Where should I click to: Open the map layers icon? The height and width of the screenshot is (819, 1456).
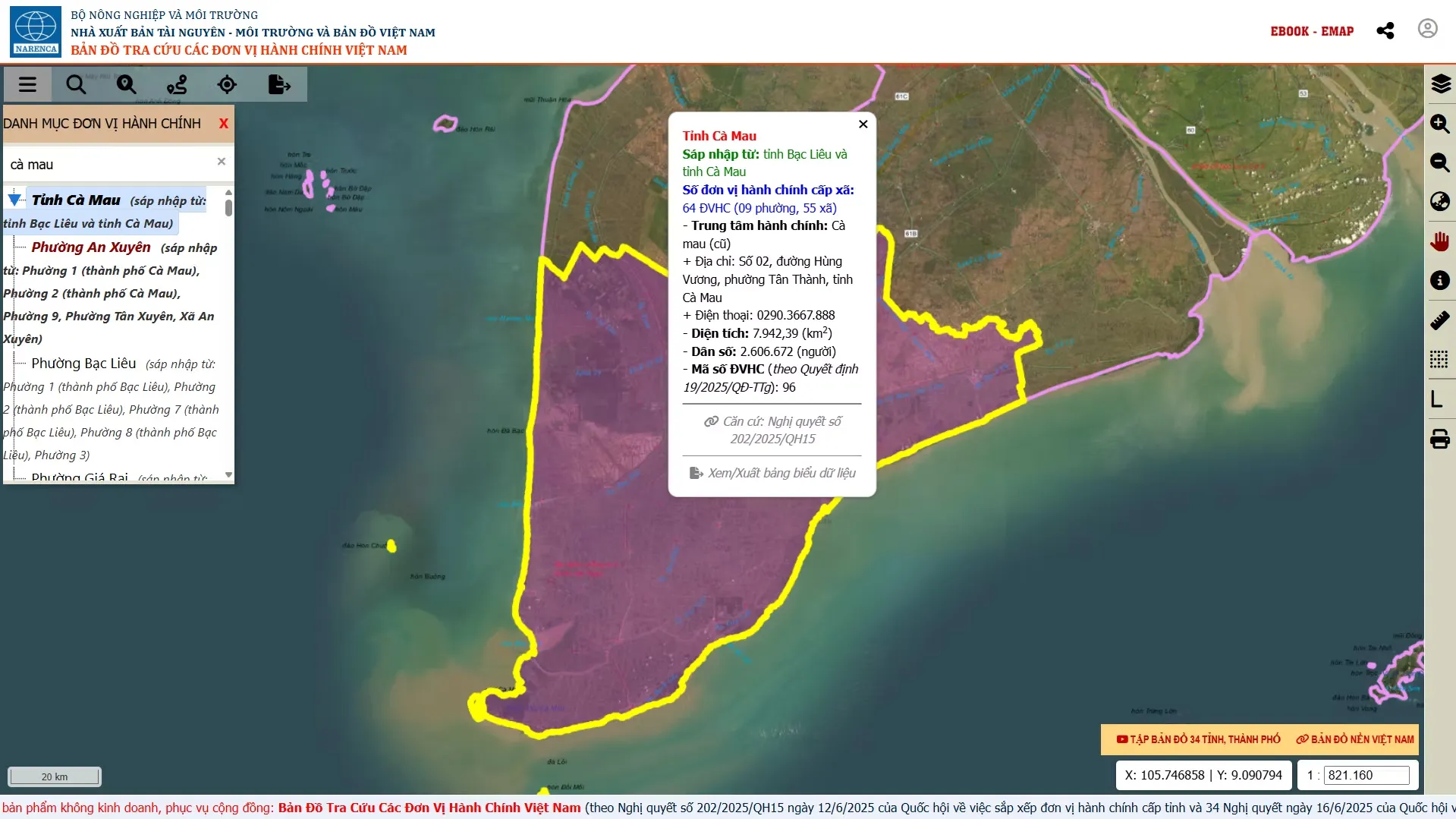(x=1440, y=83)
